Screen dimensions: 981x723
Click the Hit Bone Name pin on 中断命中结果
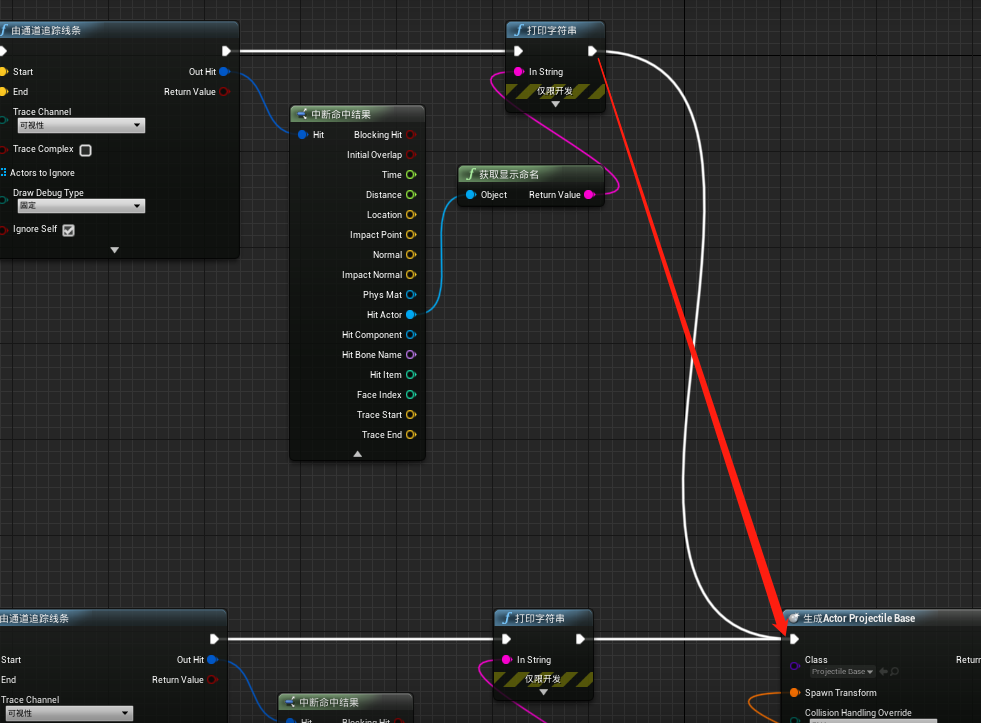click(x=414, y=354)
